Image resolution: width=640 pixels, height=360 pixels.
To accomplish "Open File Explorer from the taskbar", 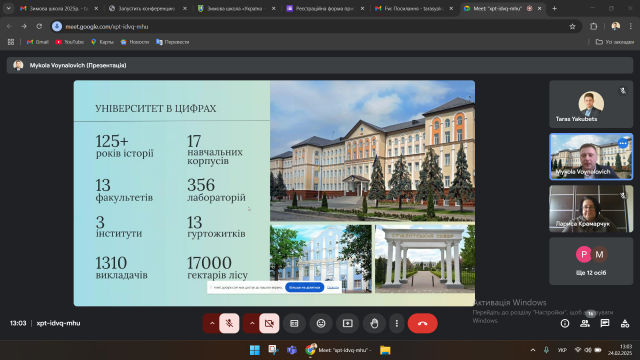I will 385,350.
